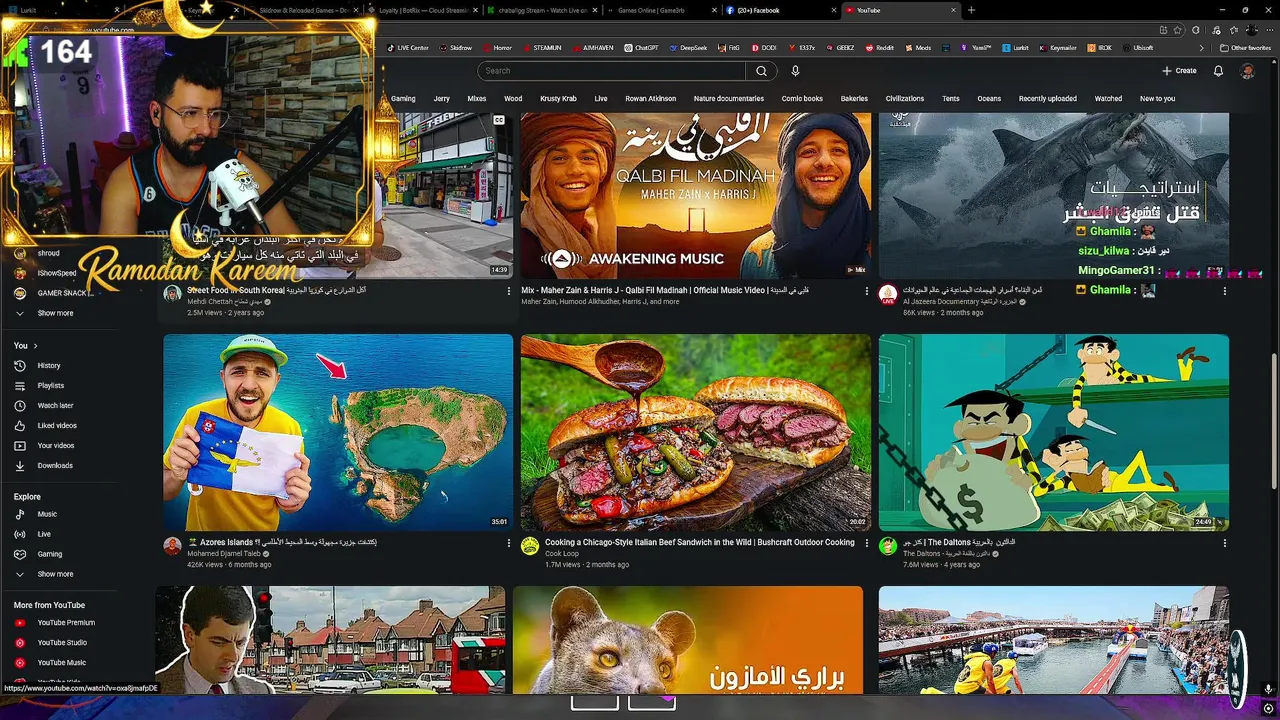Screen dimensions: 1280x720
Task: Select the New to you chip
Action: pos(1157,99)
